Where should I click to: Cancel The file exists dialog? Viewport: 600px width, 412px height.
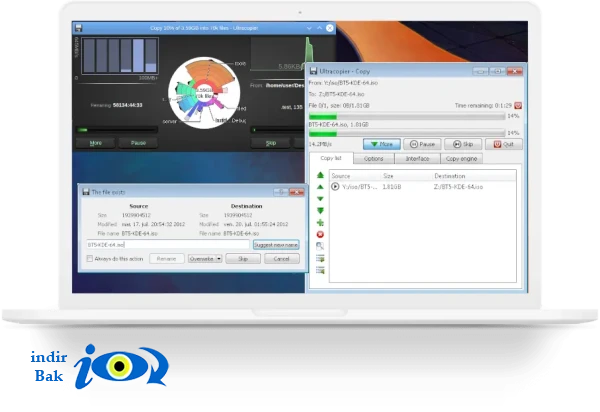282,259
